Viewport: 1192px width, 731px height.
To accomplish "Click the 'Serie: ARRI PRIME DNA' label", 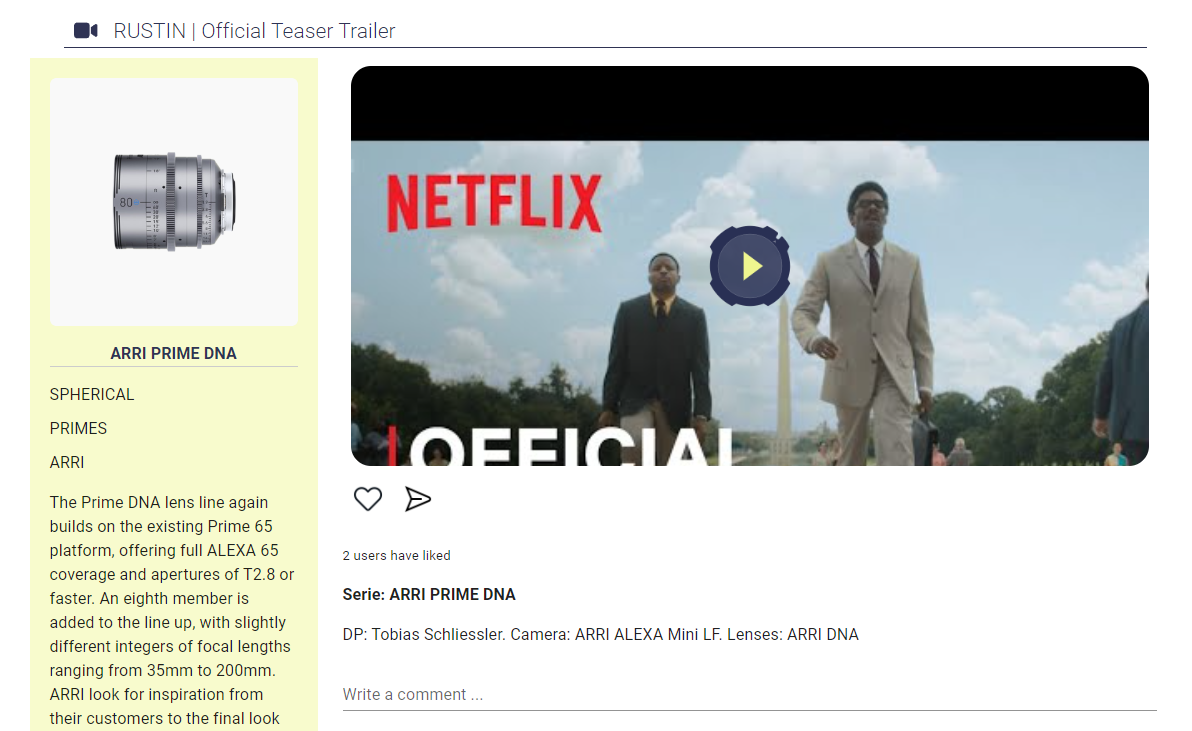I will click(x=429, y=594).
